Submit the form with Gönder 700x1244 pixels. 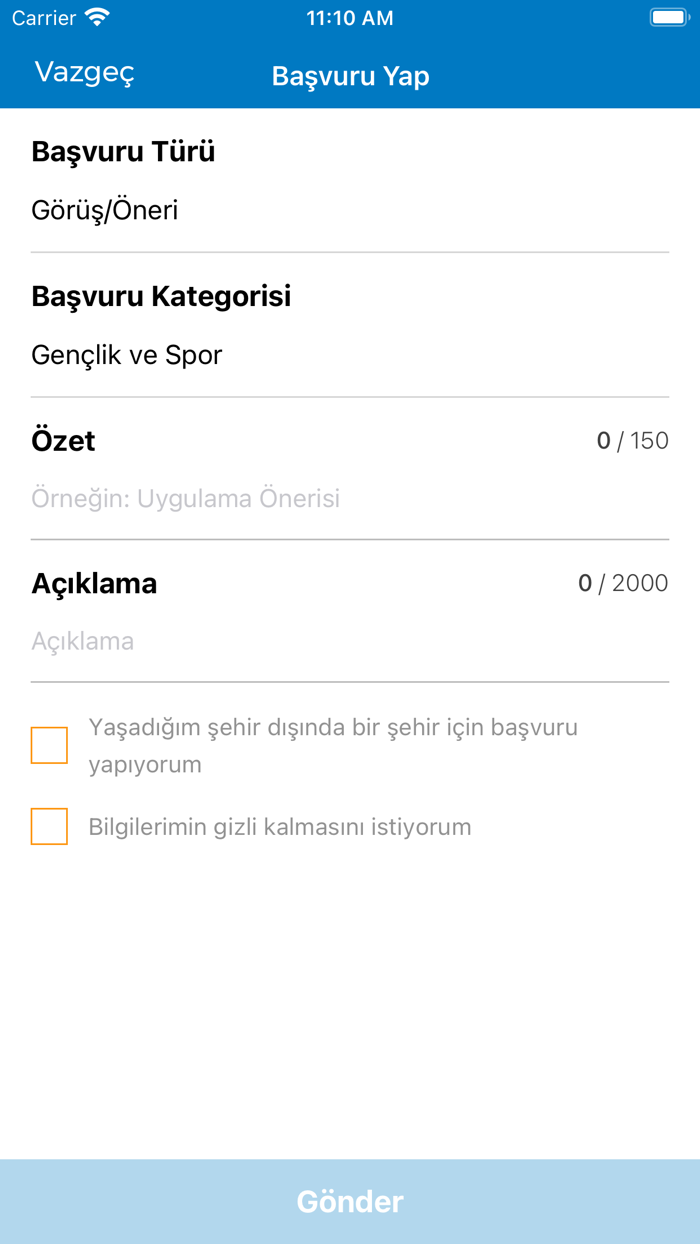[350, 1201]
